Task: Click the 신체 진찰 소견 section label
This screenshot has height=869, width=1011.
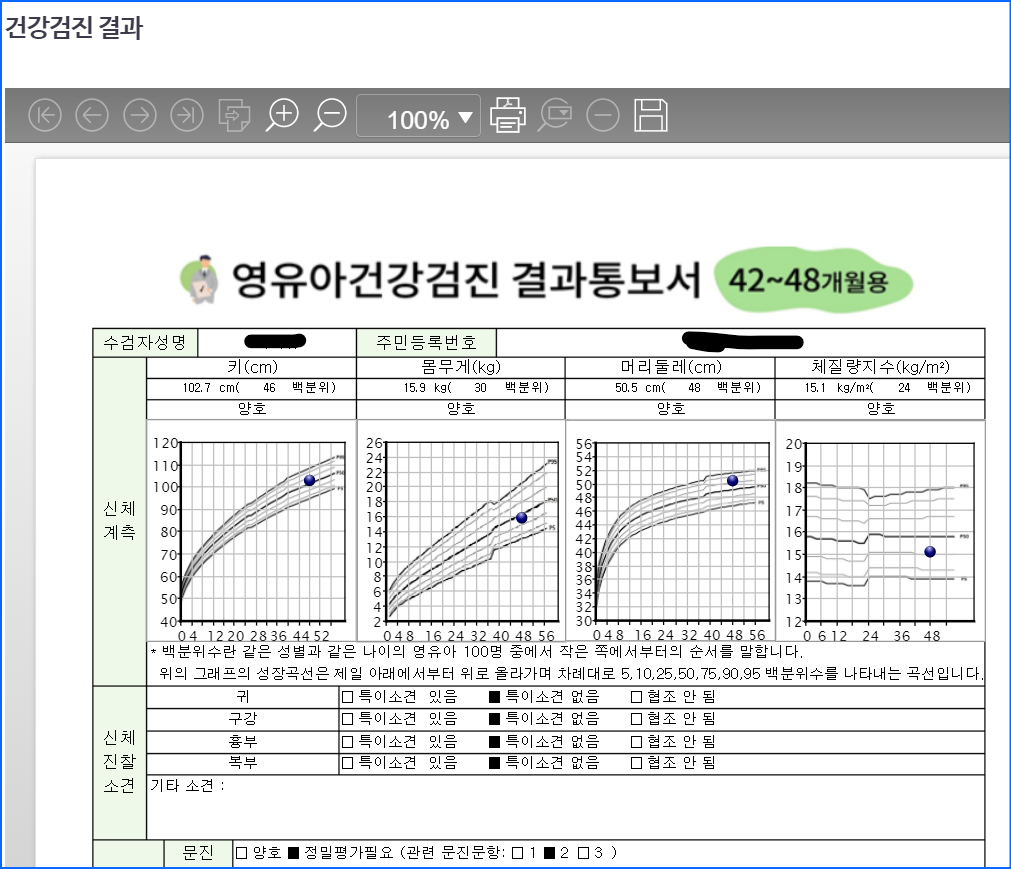Action: coord(120,761)
